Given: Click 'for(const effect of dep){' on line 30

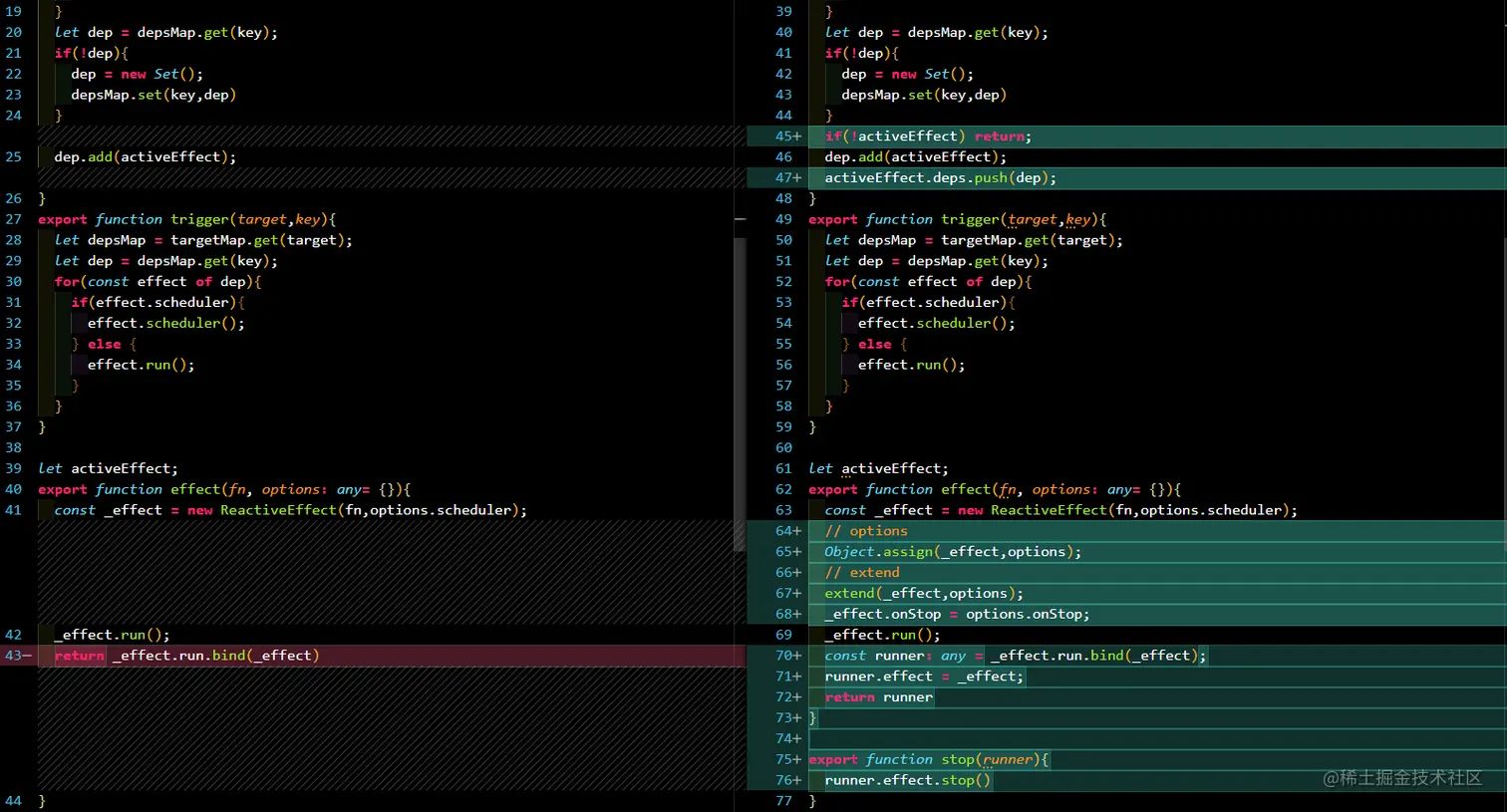Looking at the screenshot, I should pyautogui.click(x=157, y=282).
